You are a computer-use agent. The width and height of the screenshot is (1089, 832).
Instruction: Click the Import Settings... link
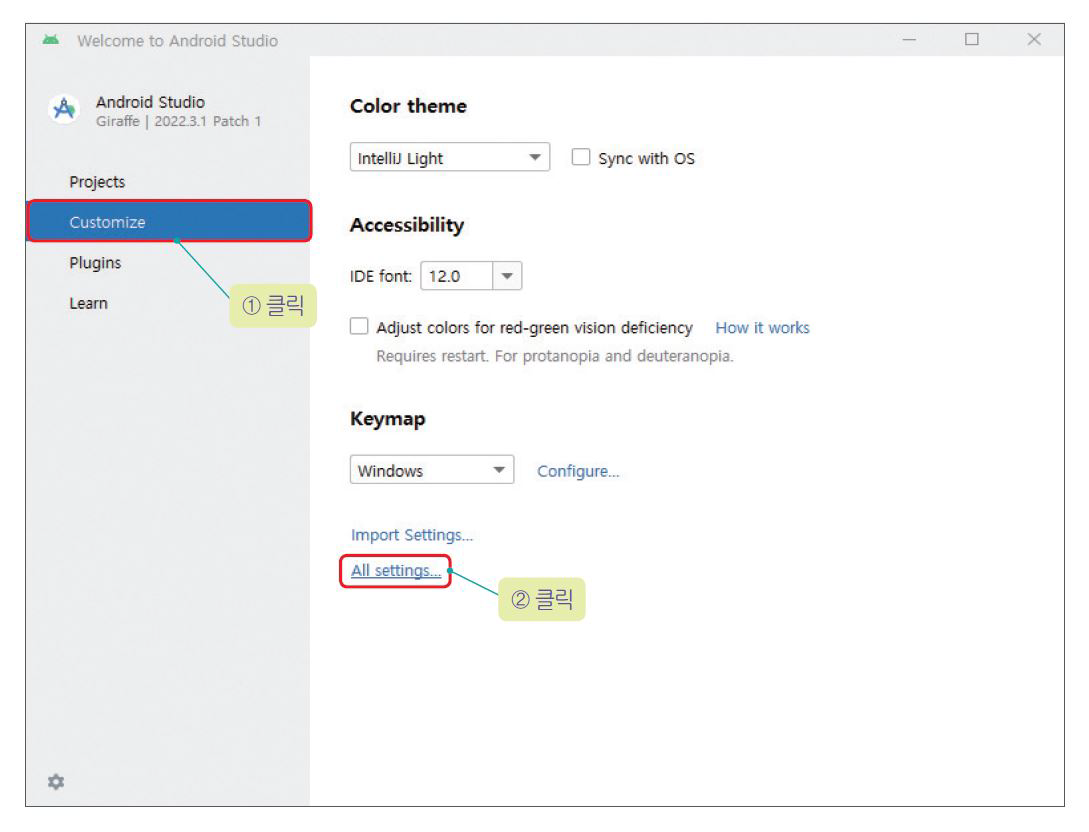point(412,535)
